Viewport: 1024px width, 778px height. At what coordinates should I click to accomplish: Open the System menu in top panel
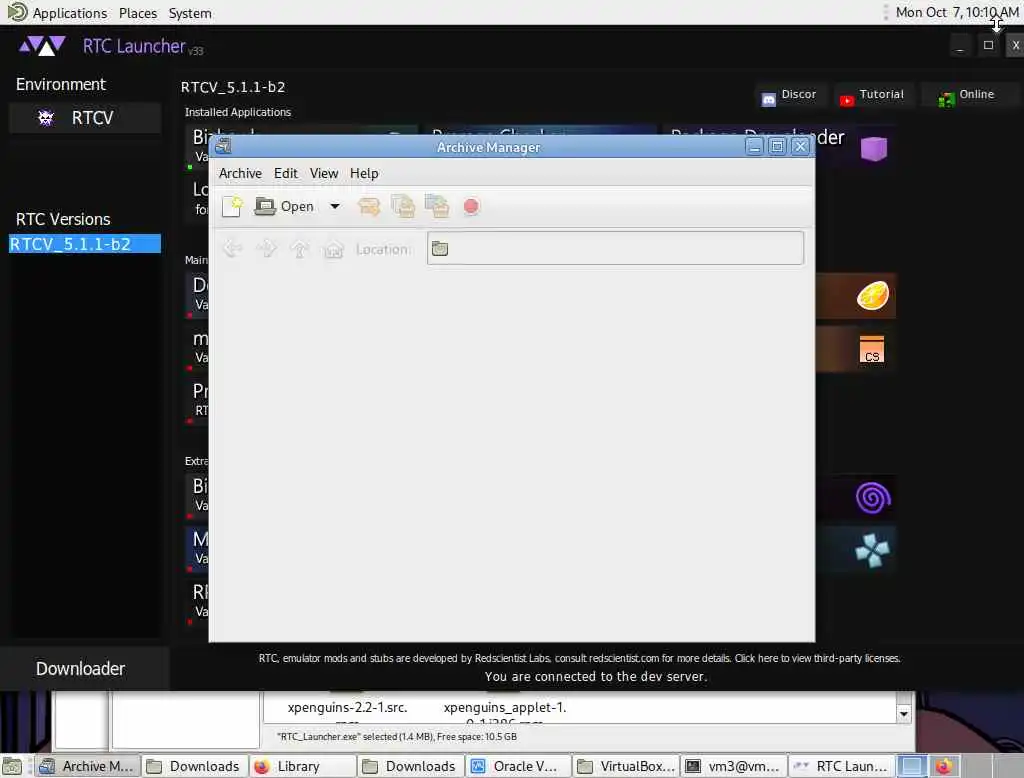coord(190,13)
